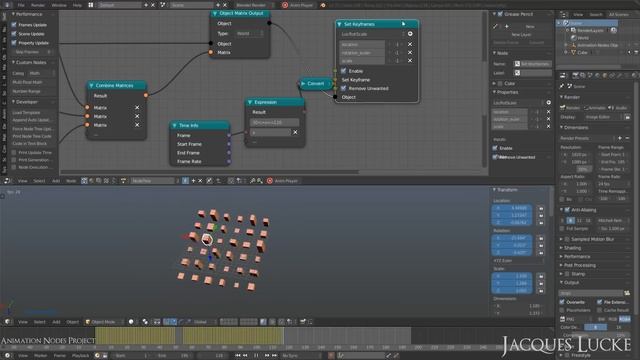This screenshot has width=640, height=360.
Task: Click viewport shading sphere icon
Action: pyautogui.click(x=131, y=322)
